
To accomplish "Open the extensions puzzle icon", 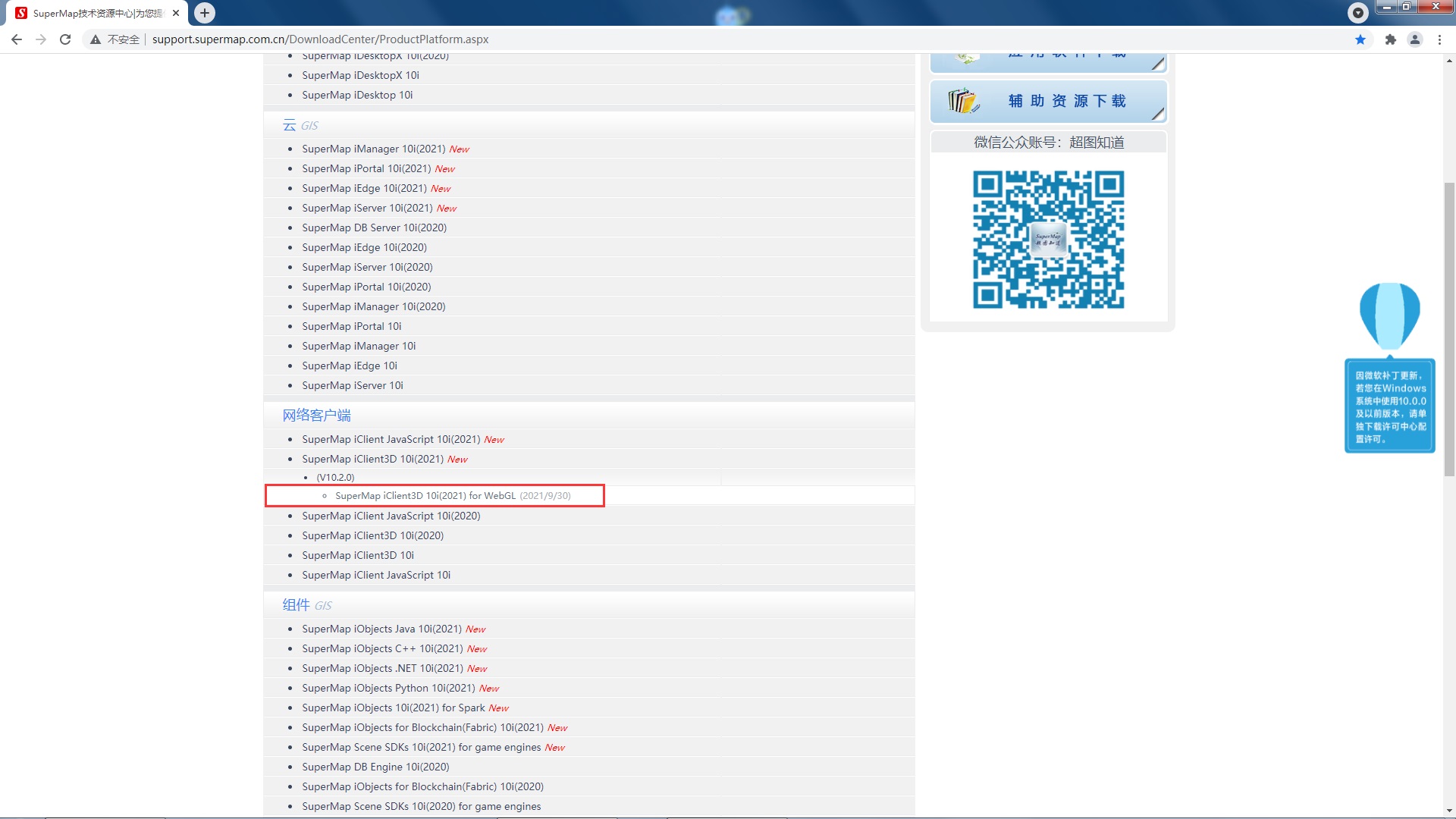I will coord(1390,39).
